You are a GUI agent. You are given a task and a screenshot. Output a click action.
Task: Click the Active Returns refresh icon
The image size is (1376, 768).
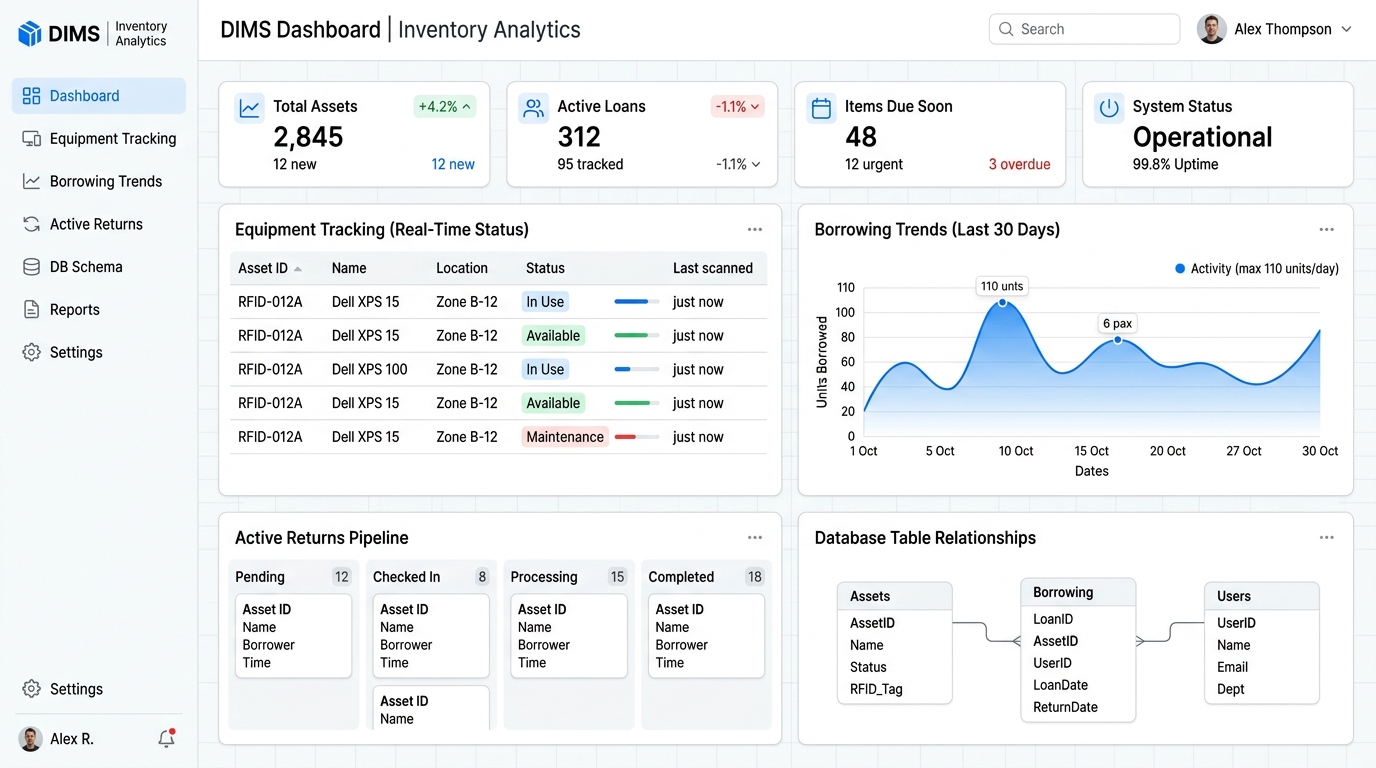point(31,224)
